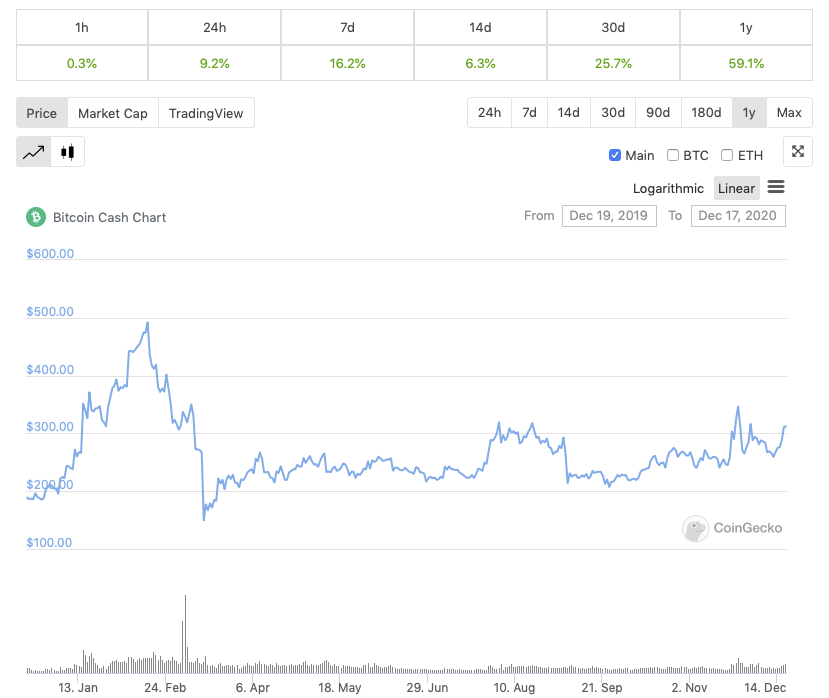Click the 59.1% change value
The height and width of the screenshot is (698, 829).
746,63
